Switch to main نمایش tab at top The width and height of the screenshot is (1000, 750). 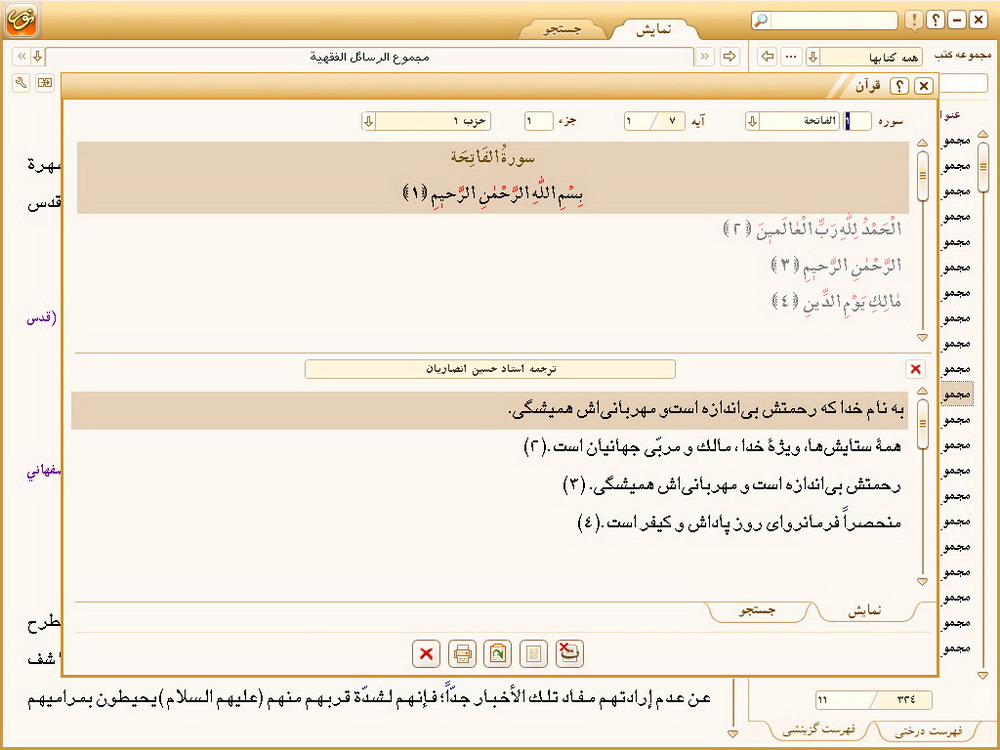coord(654,29)
